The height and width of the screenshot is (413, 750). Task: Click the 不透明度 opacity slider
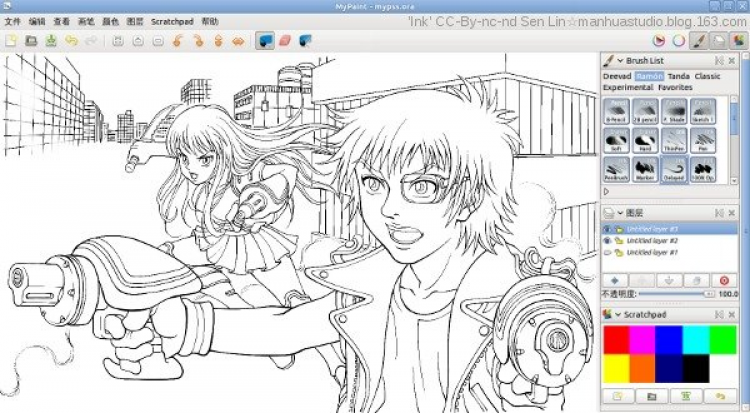coord(677,294)
